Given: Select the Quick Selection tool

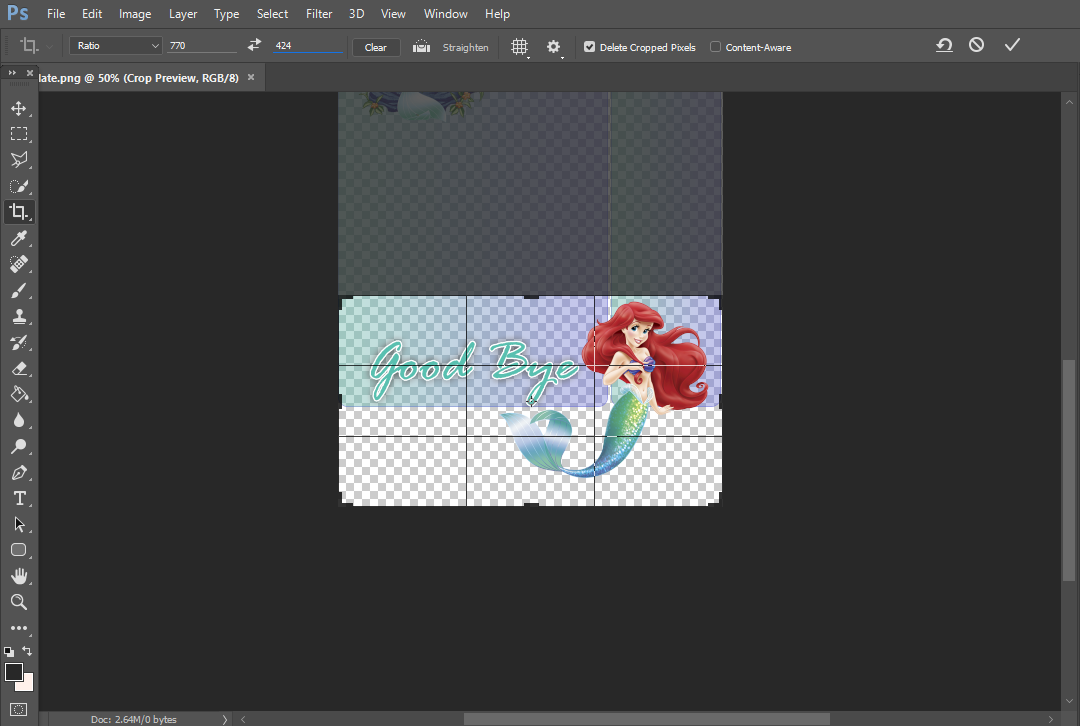Looking at the screenshot, I should (19, 186).
